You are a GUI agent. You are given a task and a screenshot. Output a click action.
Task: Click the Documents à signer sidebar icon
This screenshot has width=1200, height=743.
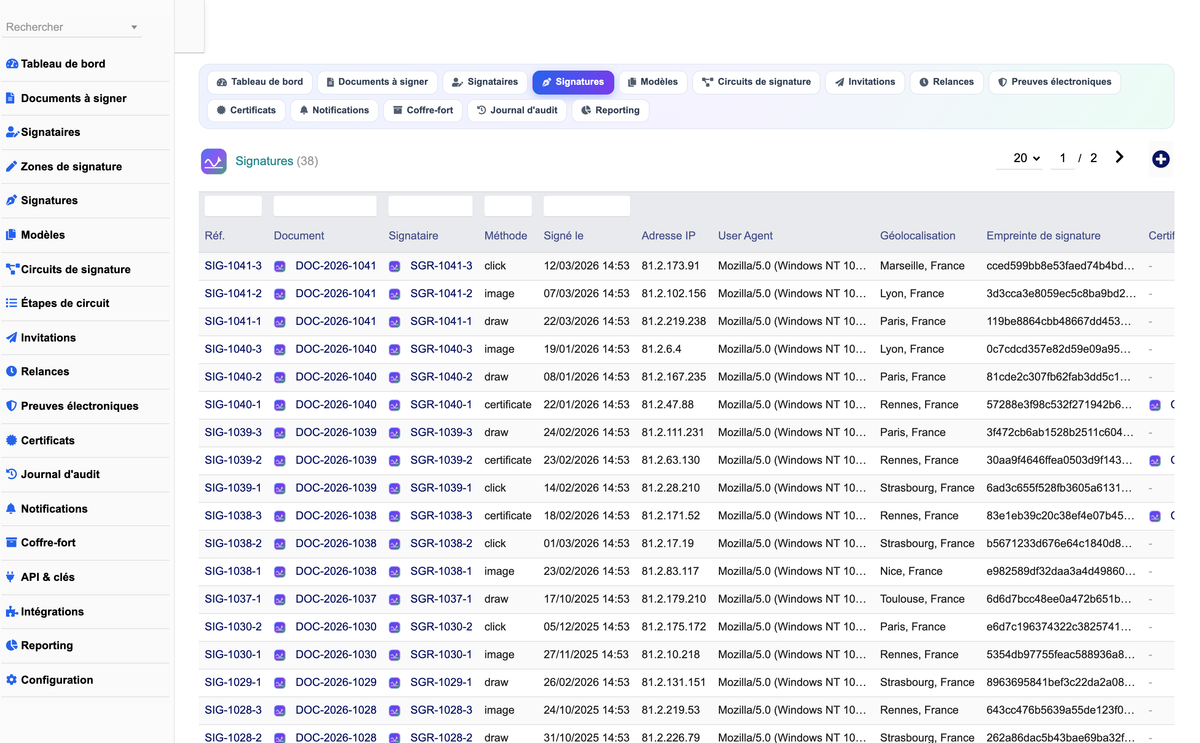pyautogui.click(x=11, y=98)
